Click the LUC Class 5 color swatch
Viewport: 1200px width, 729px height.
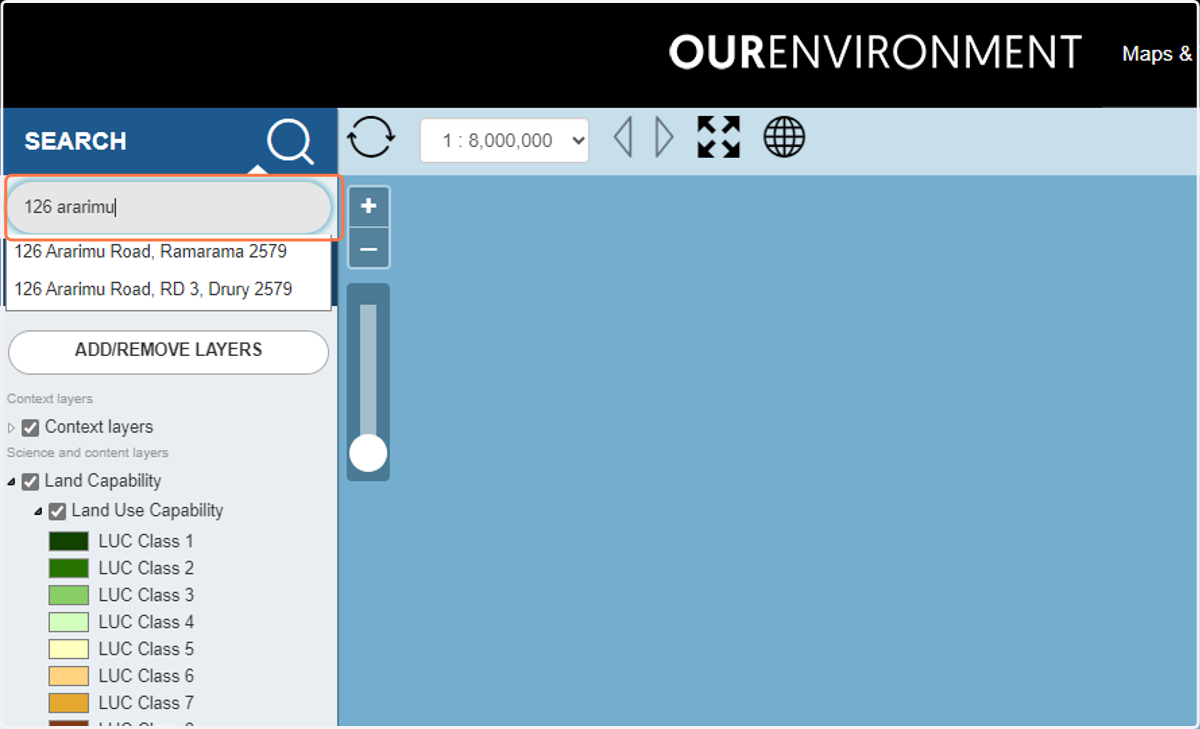69,649
